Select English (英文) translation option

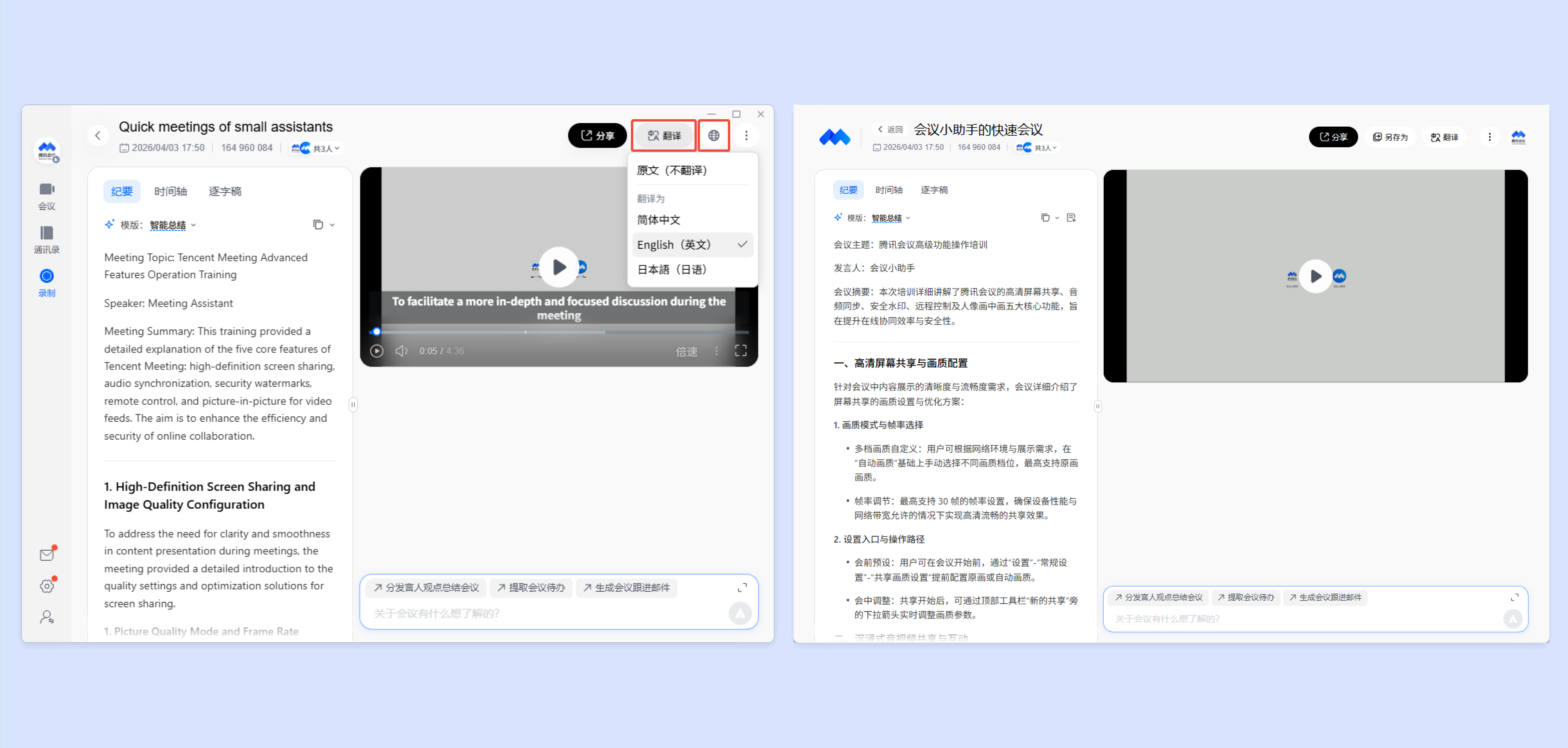tap(674, 245)
